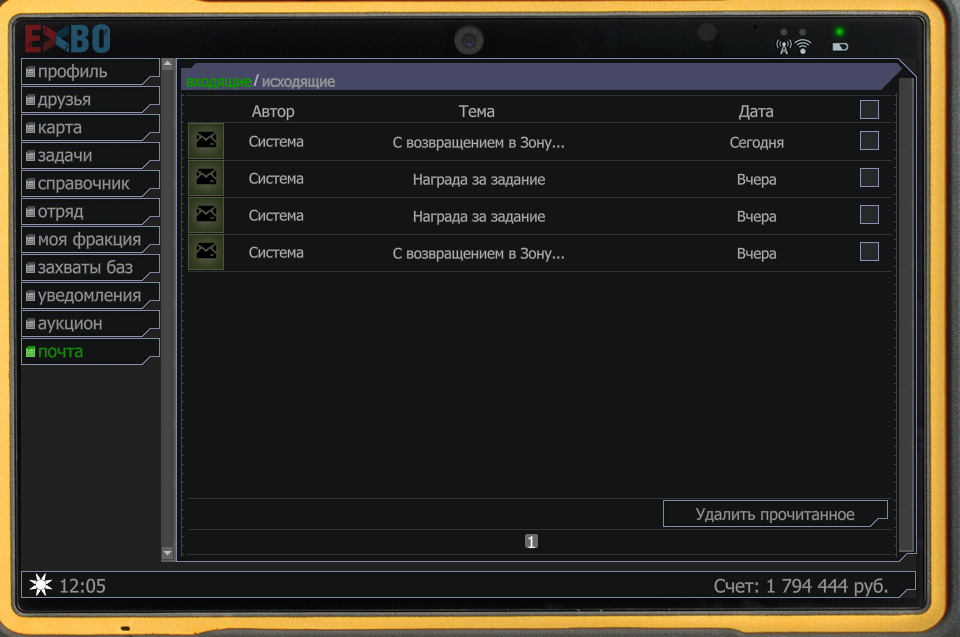Screen dimensions: 960x637
Task: Click the battery status icon
Action: 840,46
